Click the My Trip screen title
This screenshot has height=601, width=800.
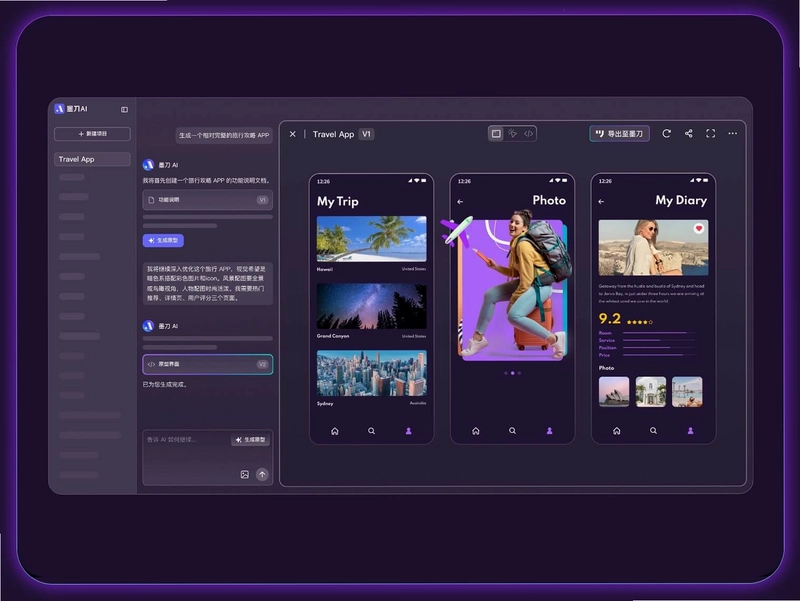click(x=338, y=202)
